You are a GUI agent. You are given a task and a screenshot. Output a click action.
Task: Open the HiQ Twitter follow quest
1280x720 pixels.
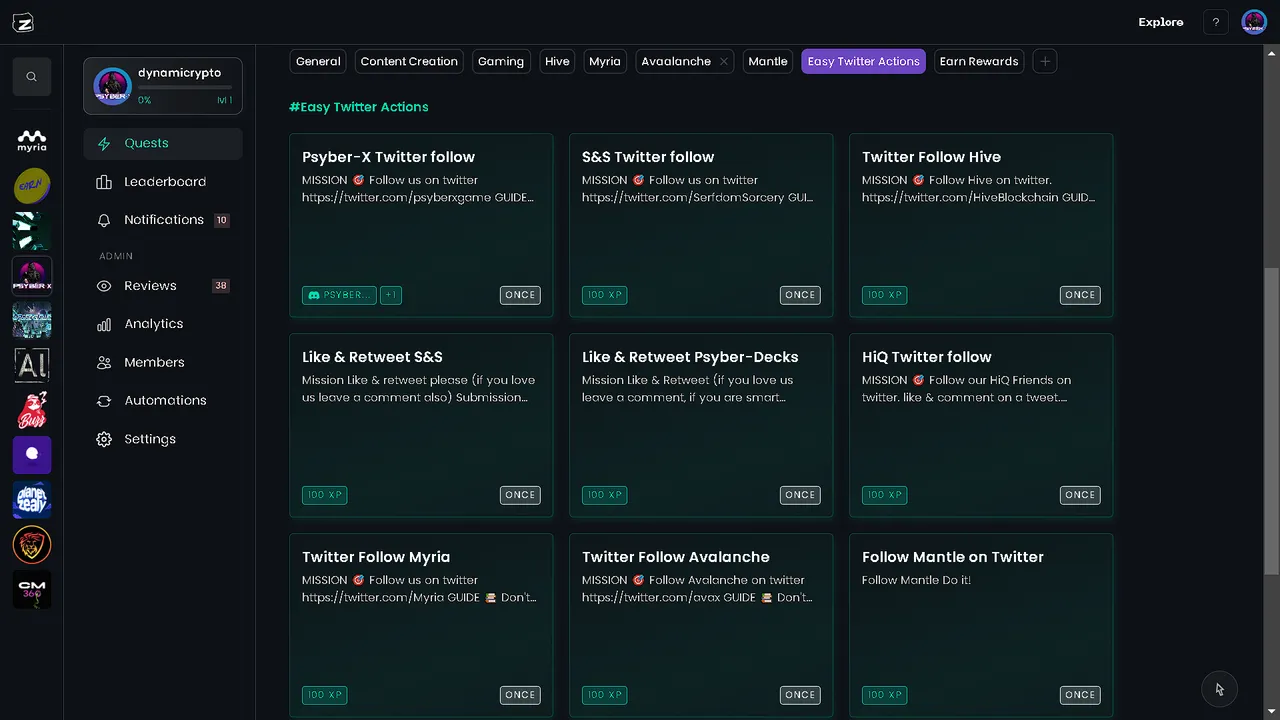pos(981,425)
